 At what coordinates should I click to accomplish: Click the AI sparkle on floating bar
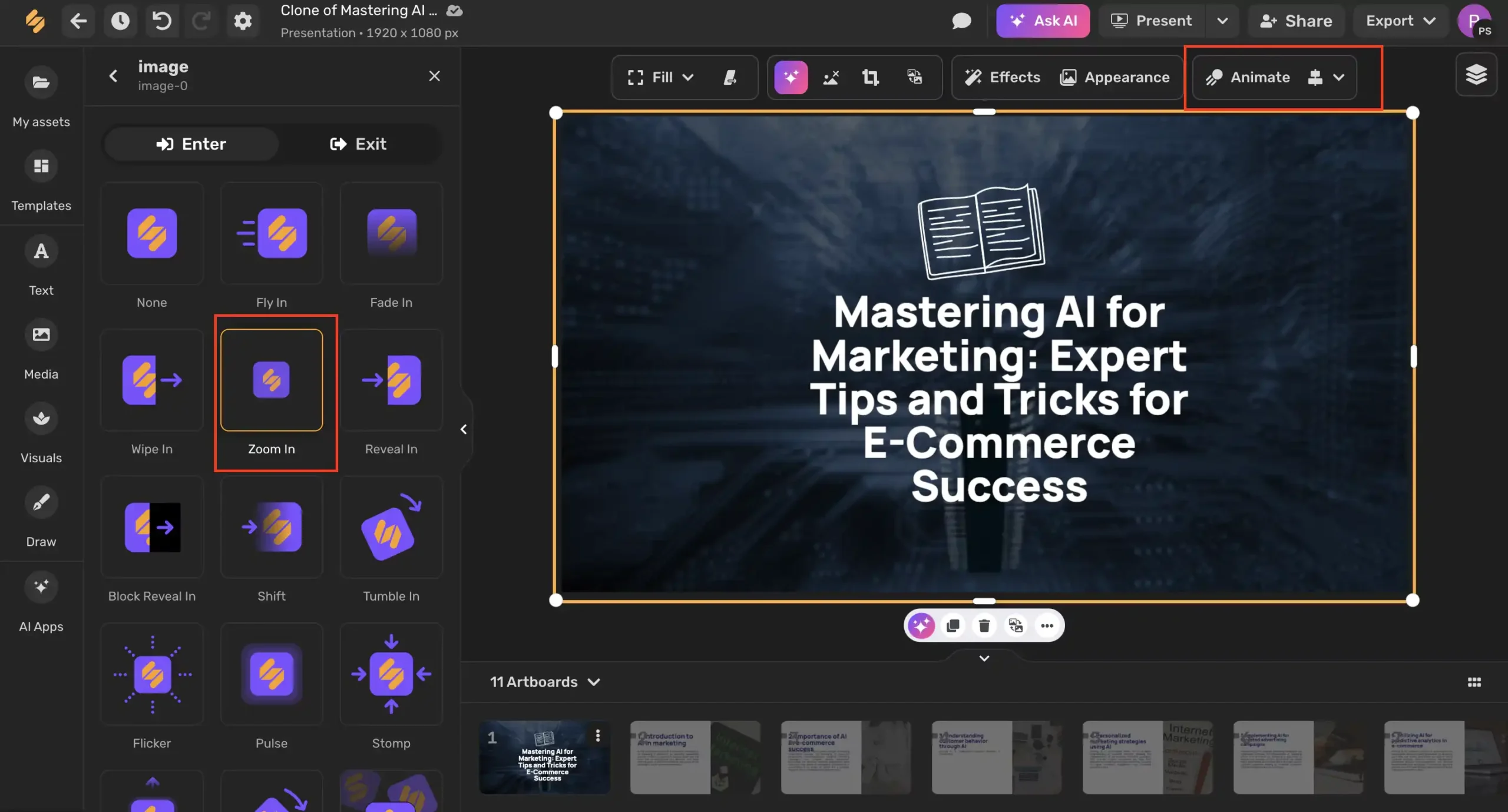tap(921, 625)
